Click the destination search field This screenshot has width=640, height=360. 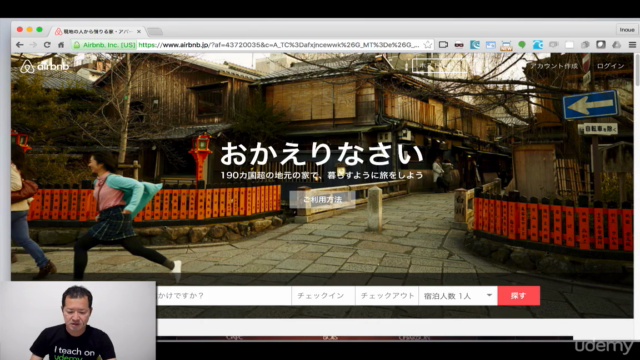(224, 296)
